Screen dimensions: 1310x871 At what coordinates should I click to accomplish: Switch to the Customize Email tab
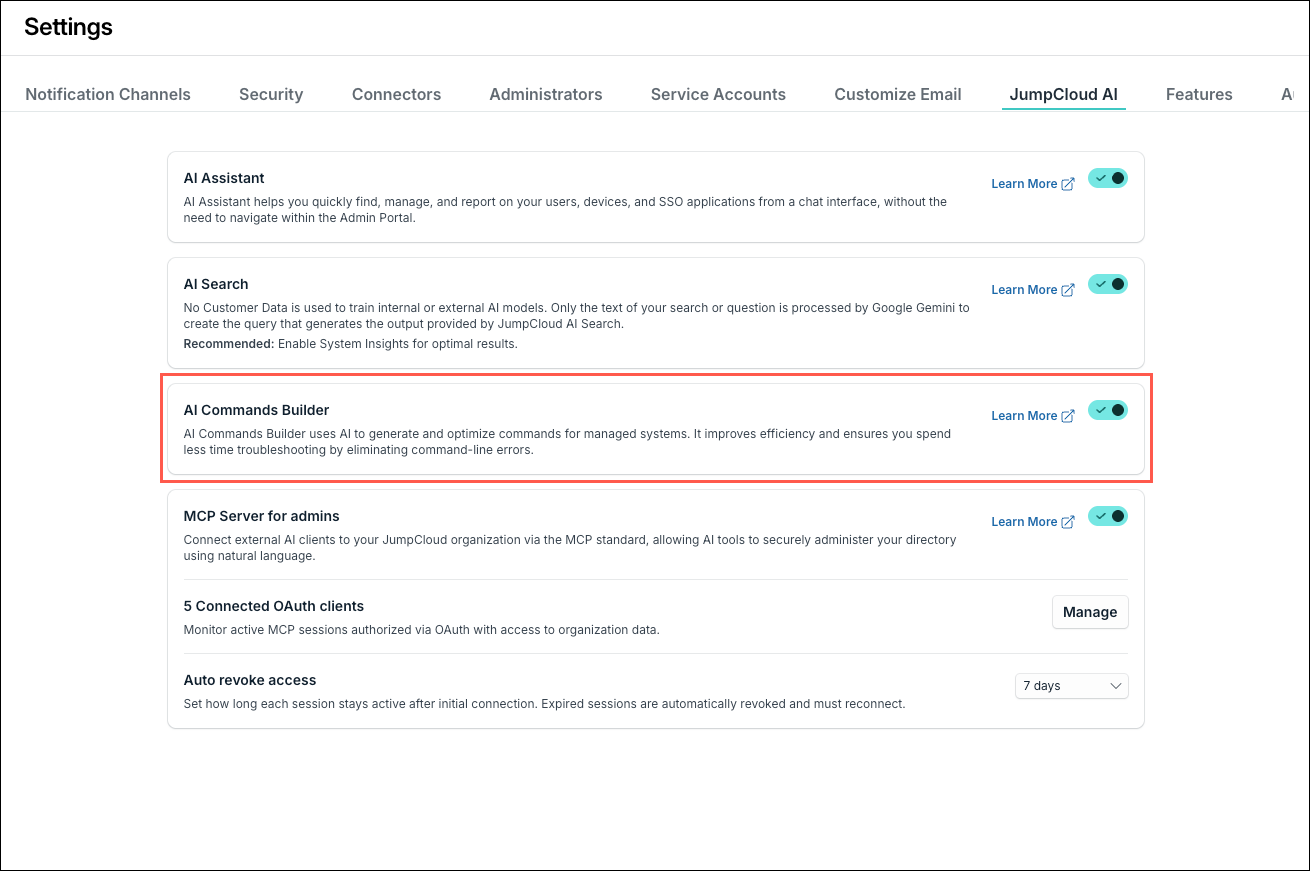point(898,94)
